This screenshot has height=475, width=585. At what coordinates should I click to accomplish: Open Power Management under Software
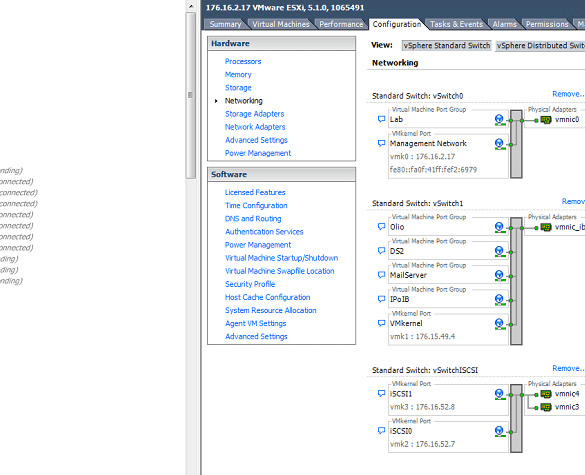(258, 245)
